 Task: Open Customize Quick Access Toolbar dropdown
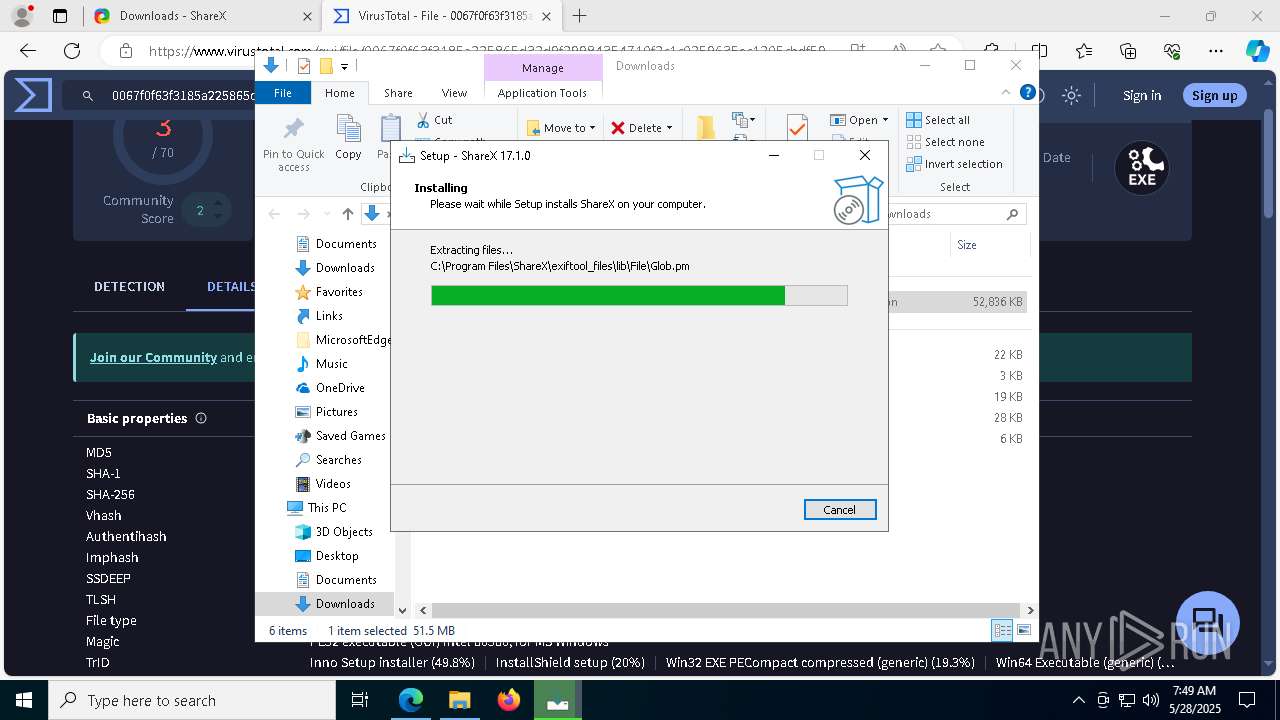[344, 67]
